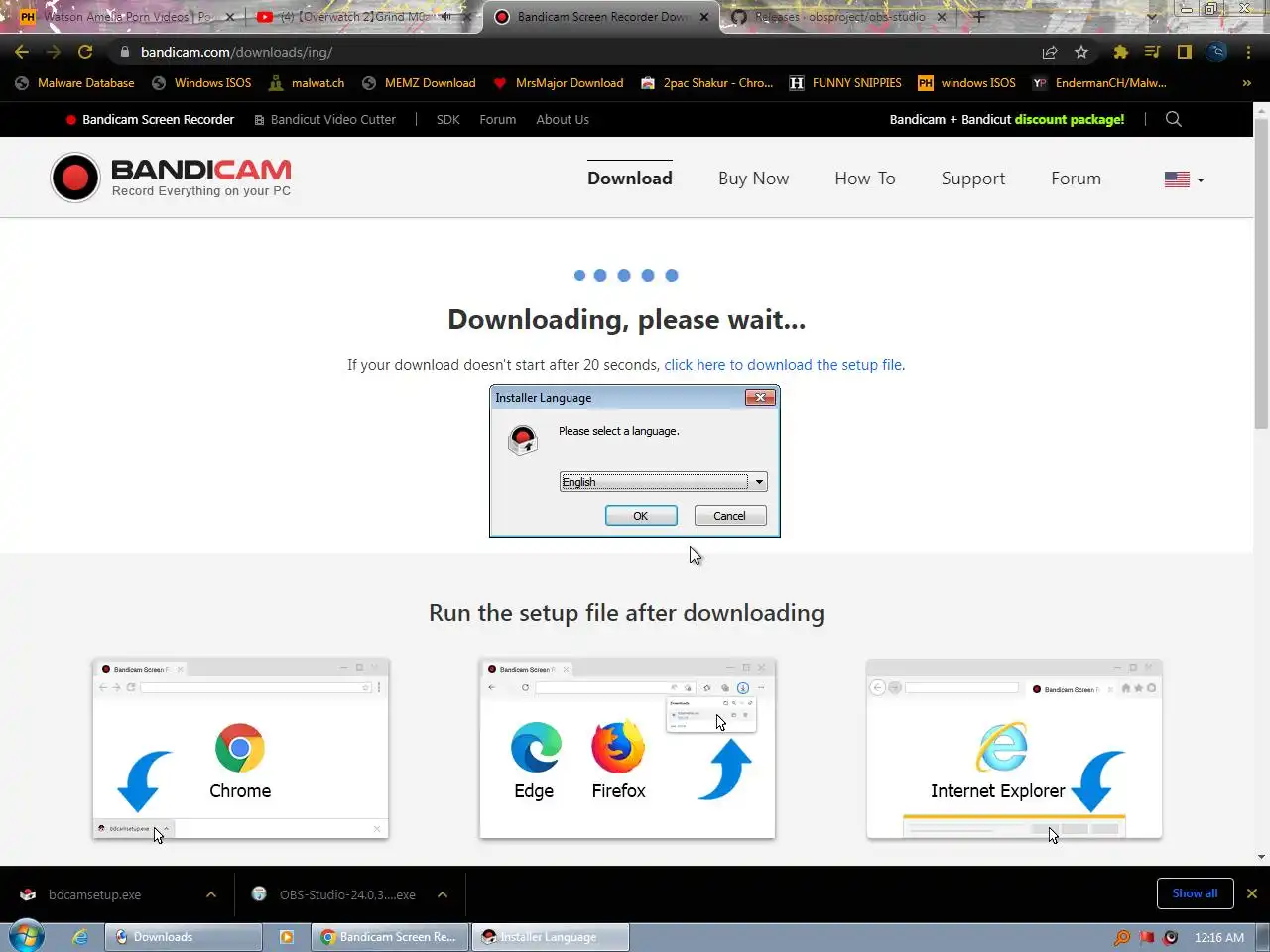Open the Support nav item
1270x952 pixels.
pyautogui.click(x=973, y=178)
